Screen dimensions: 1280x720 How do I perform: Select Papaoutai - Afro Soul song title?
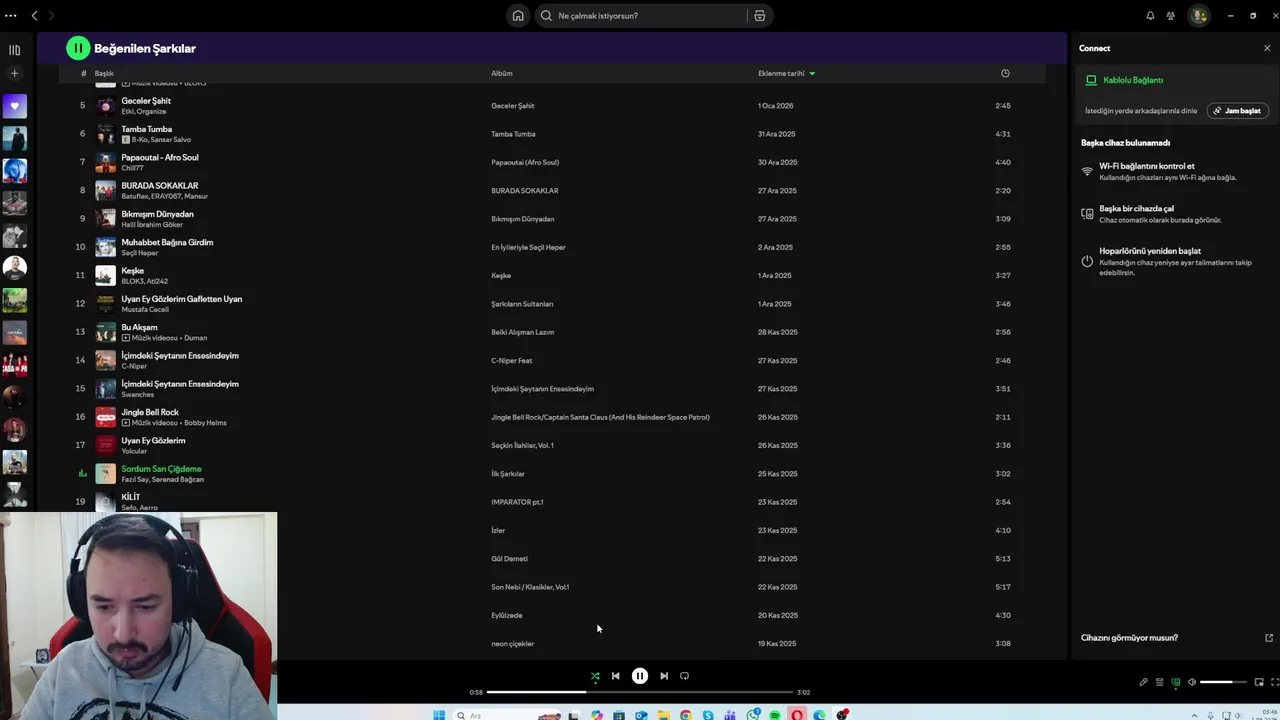[160, 157]
